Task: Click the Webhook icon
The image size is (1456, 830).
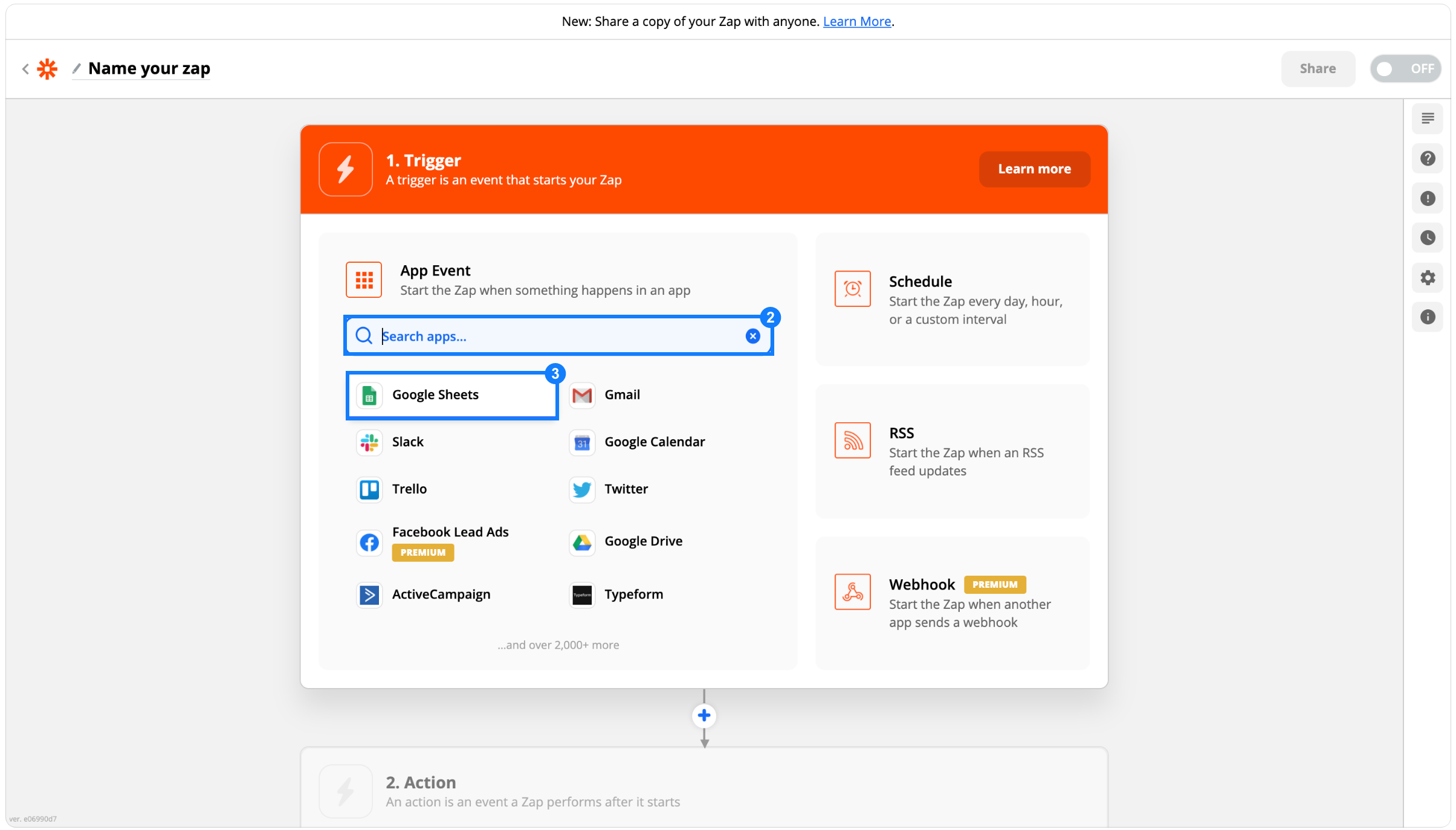Action: [x=853, y=592]
